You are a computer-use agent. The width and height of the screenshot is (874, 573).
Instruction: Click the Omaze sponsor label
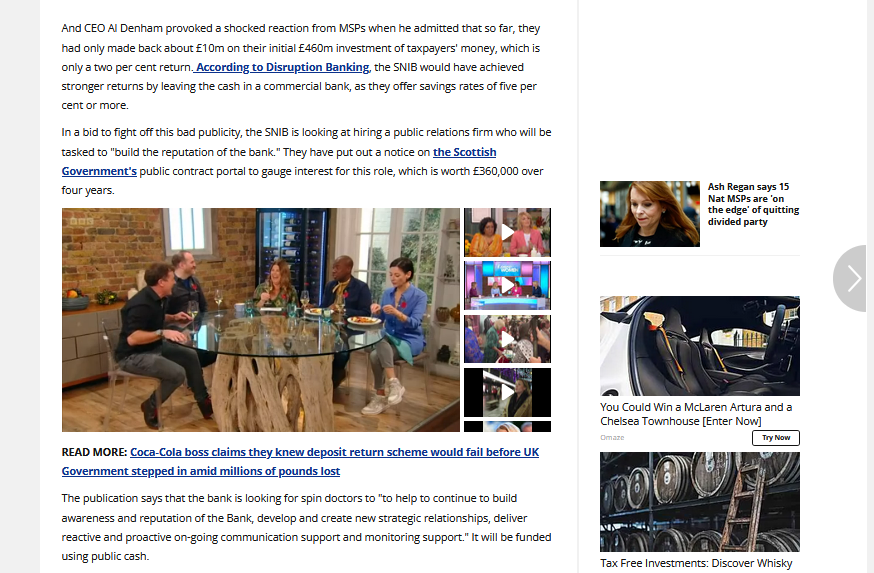(612, 438)
